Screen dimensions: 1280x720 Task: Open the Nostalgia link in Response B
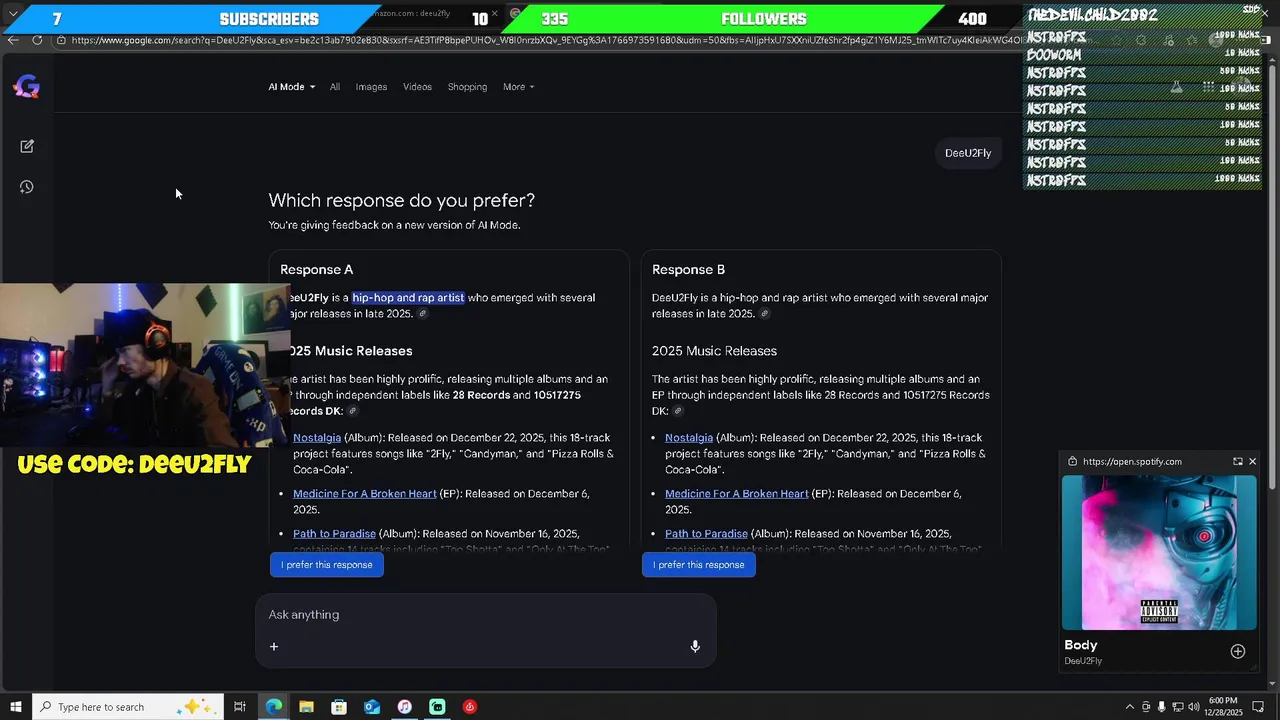[689, 438]
